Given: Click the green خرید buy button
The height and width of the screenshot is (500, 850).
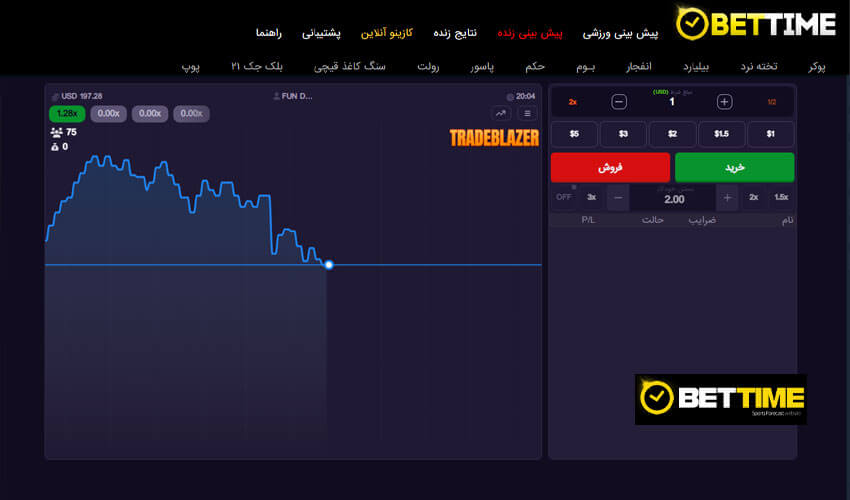Looking at the screenshot, I should 735,167.
